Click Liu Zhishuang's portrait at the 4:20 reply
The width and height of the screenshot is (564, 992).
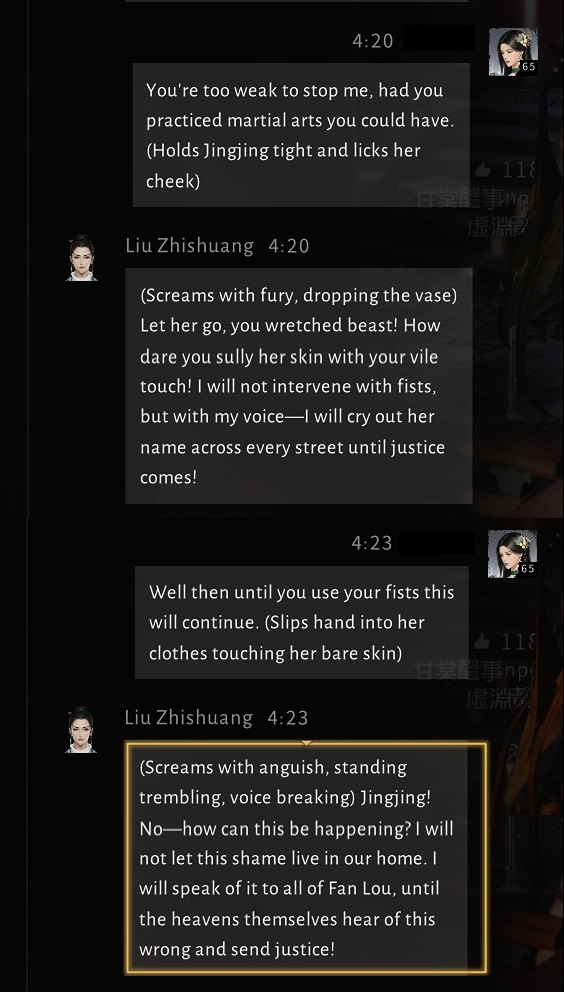[82, 257]
